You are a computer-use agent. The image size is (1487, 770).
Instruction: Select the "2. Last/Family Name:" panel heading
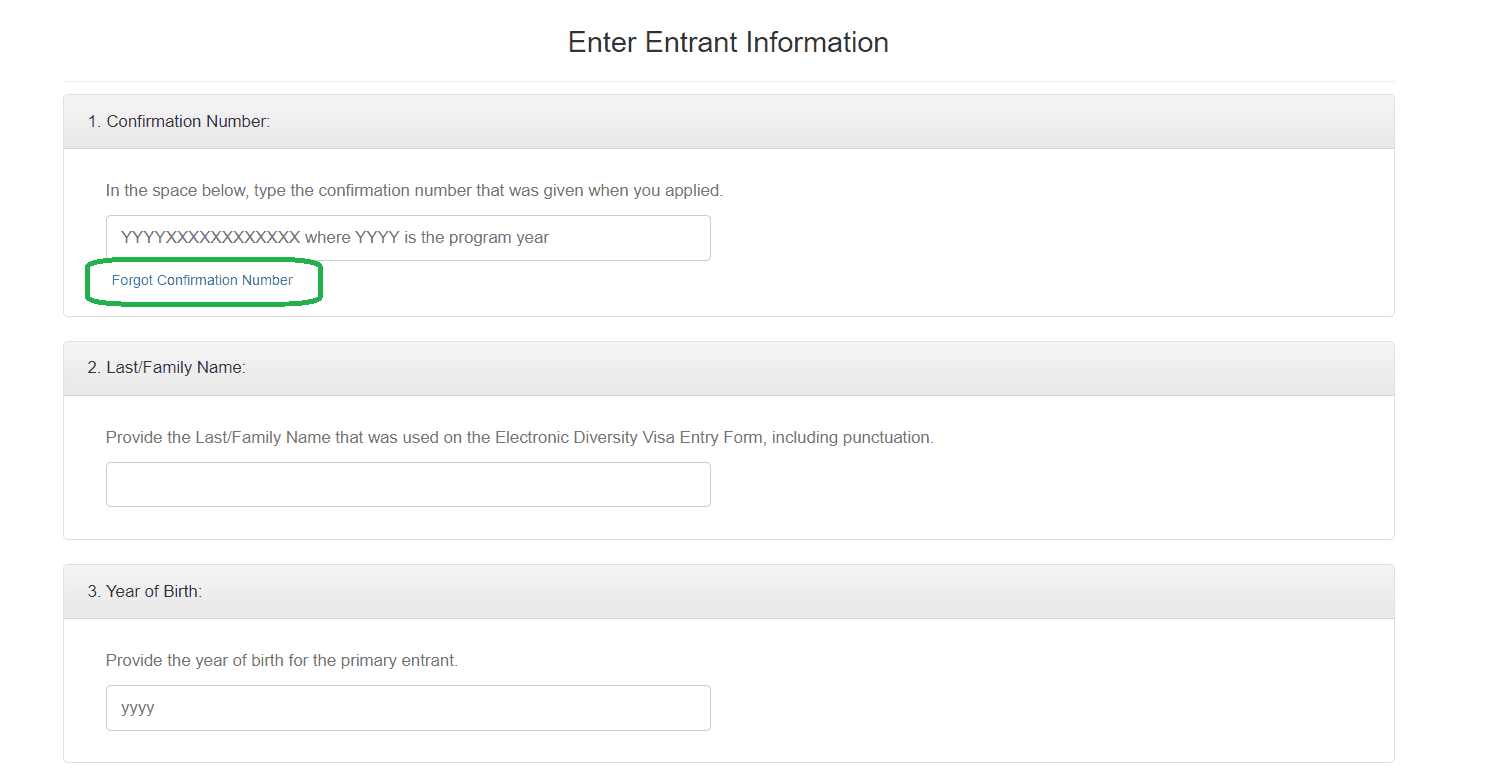(x=167, y=367)
